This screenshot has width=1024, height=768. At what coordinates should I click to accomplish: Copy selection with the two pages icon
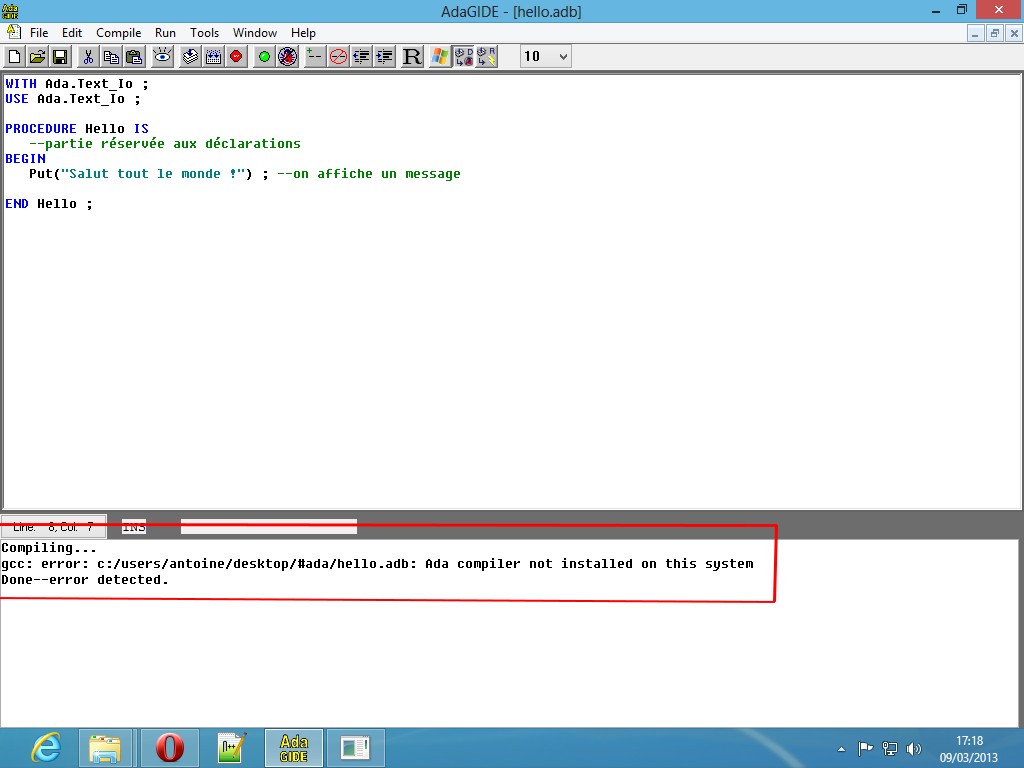111,57
